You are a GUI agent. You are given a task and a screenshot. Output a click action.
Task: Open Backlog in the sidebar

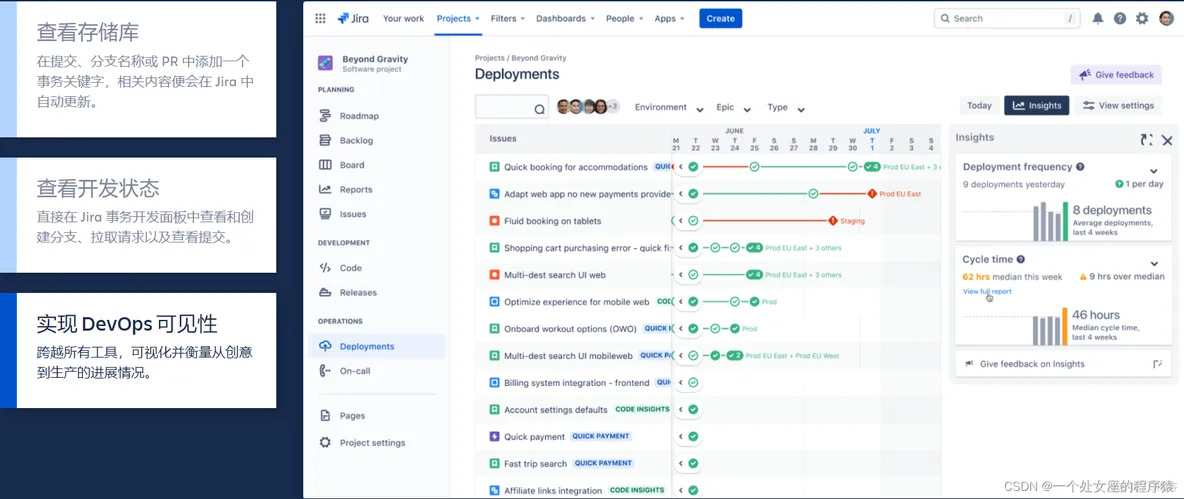pos(356,140)
